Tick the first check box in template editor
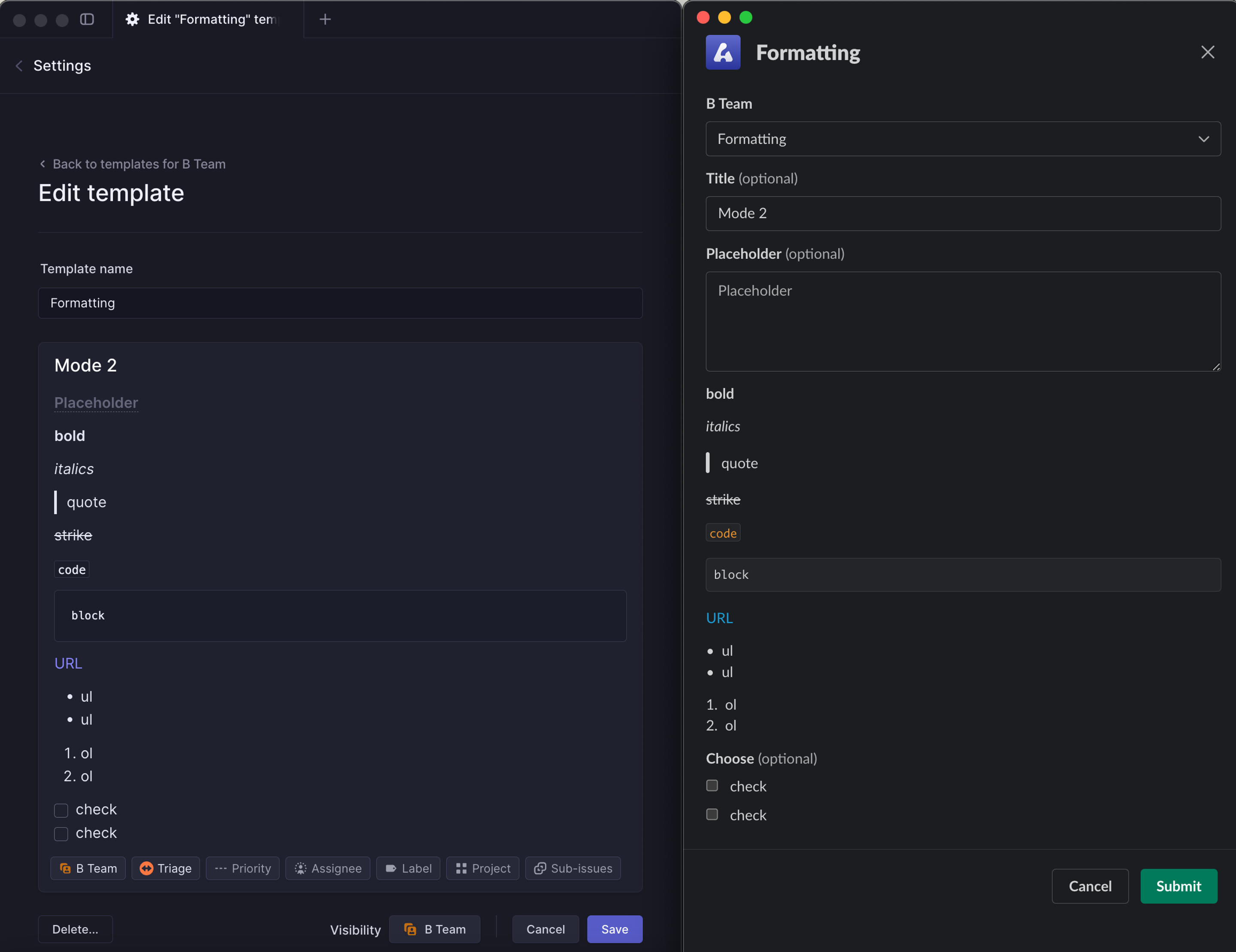Image resolution: width=1236 pixels, height=952 pixels. (x=61, y=810)
